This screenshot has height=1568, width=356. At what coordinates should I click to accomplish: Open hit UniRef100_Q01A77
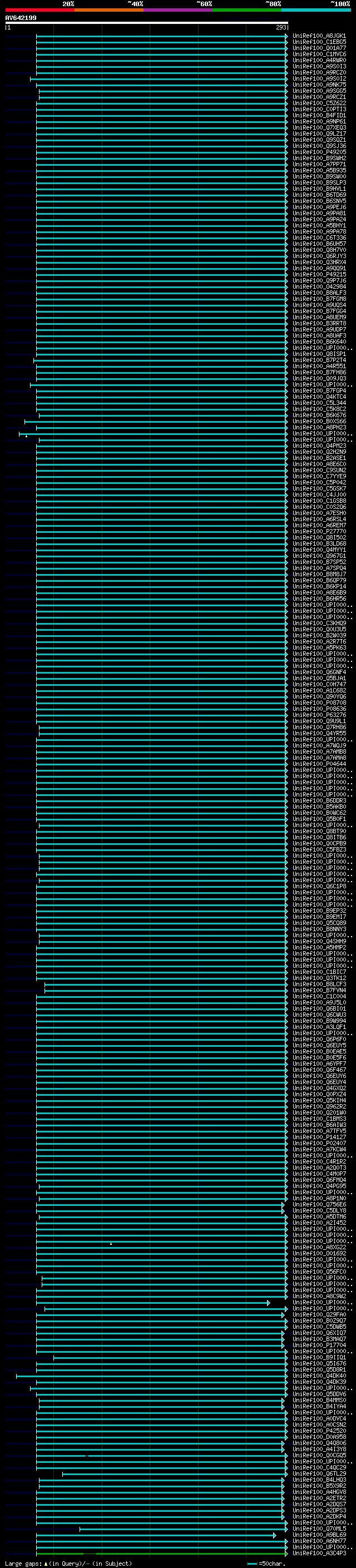click(x=319, y=48)
